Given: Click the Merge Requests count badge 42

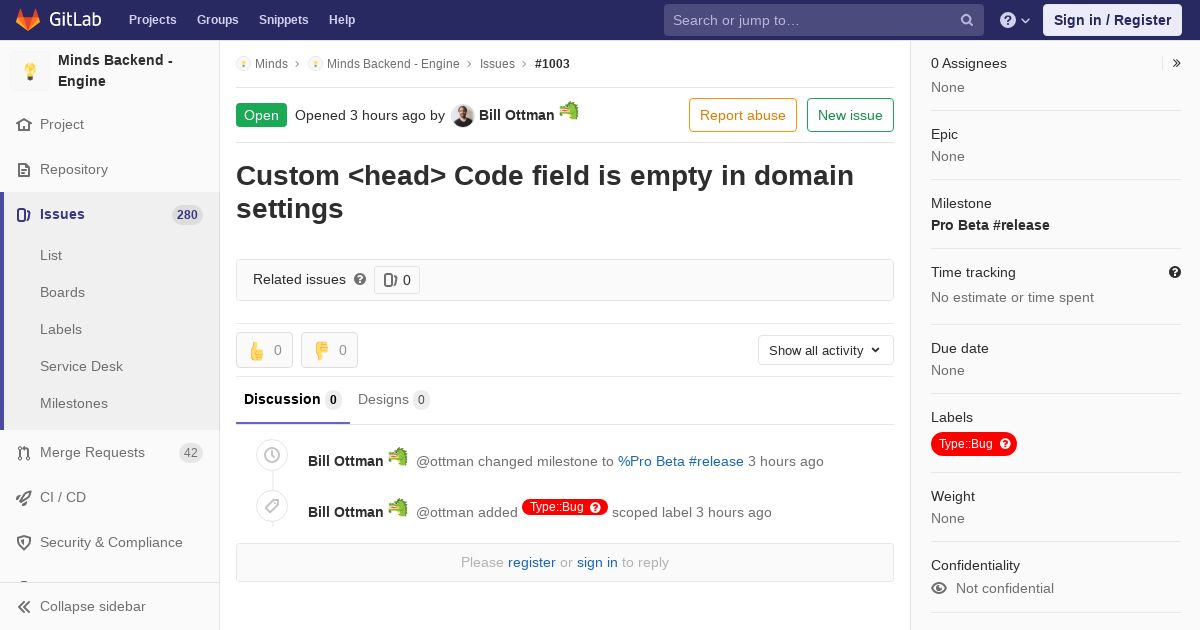Looking at the screenshot, I should (x=191, y=453).
